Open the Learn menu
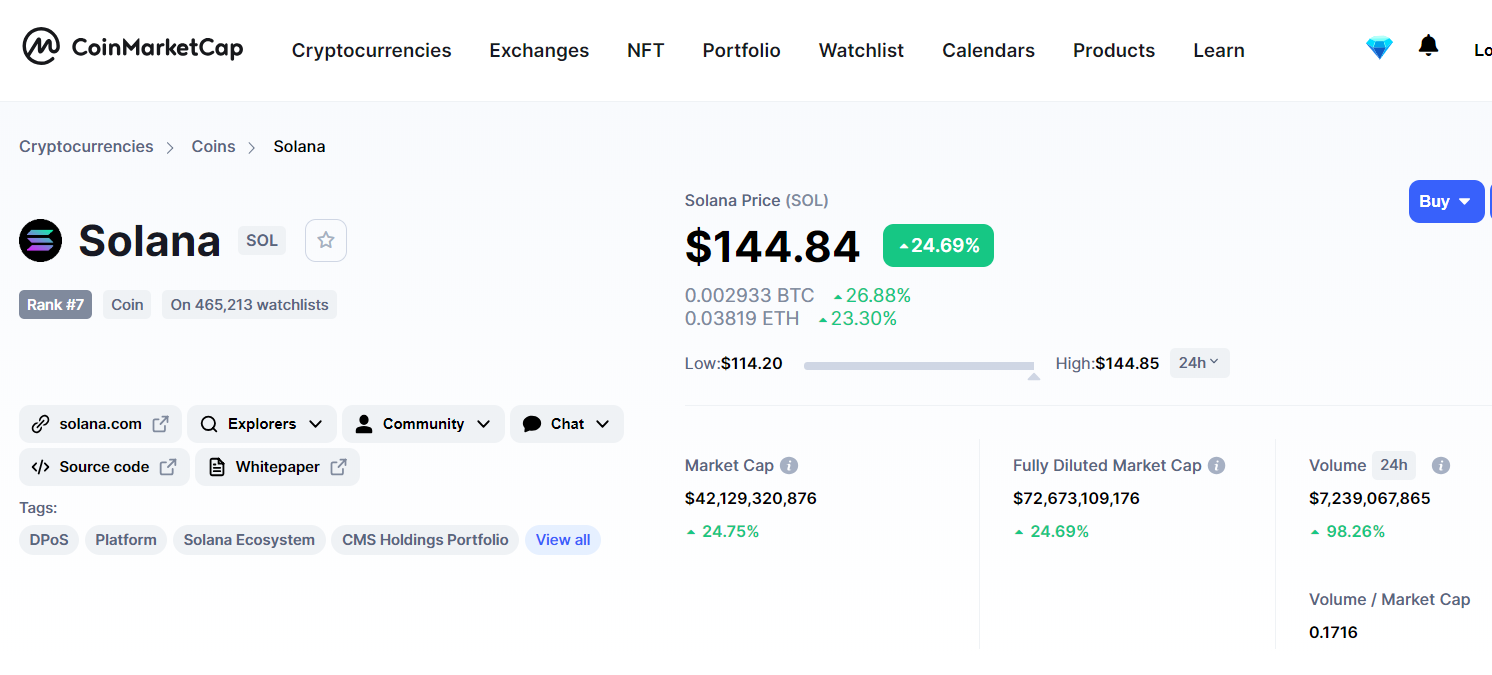This screenshot has height=675, width=1492. pos(1219,50)
